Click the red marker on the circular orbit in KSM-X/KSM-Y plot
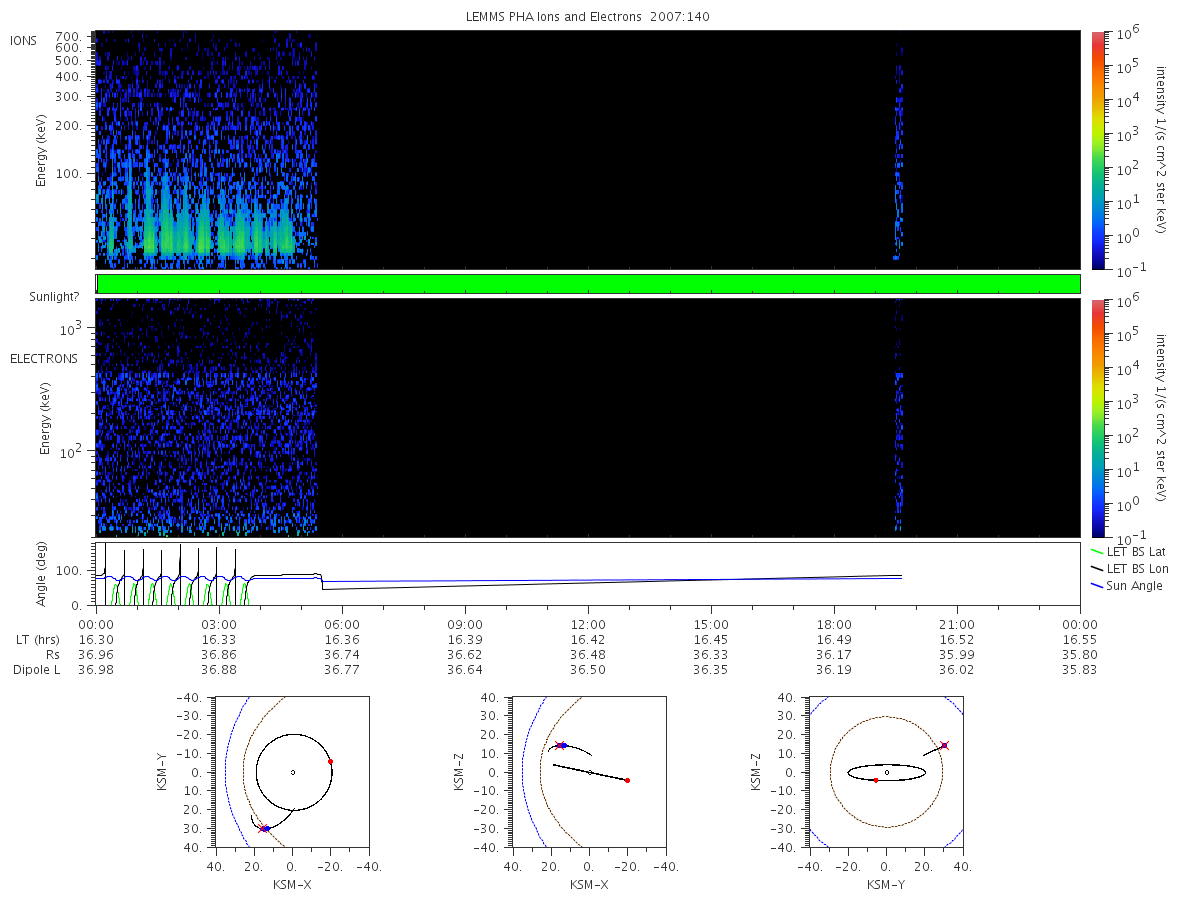Viewport: 1200px width, 900px height. point(330,761)
